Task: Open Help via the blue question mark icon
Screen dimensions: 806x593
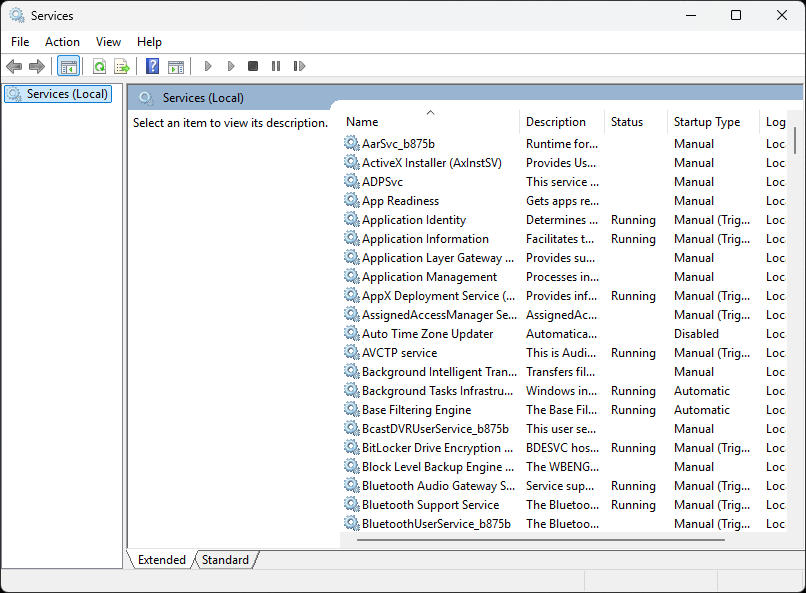Action: tap(152, 66)
